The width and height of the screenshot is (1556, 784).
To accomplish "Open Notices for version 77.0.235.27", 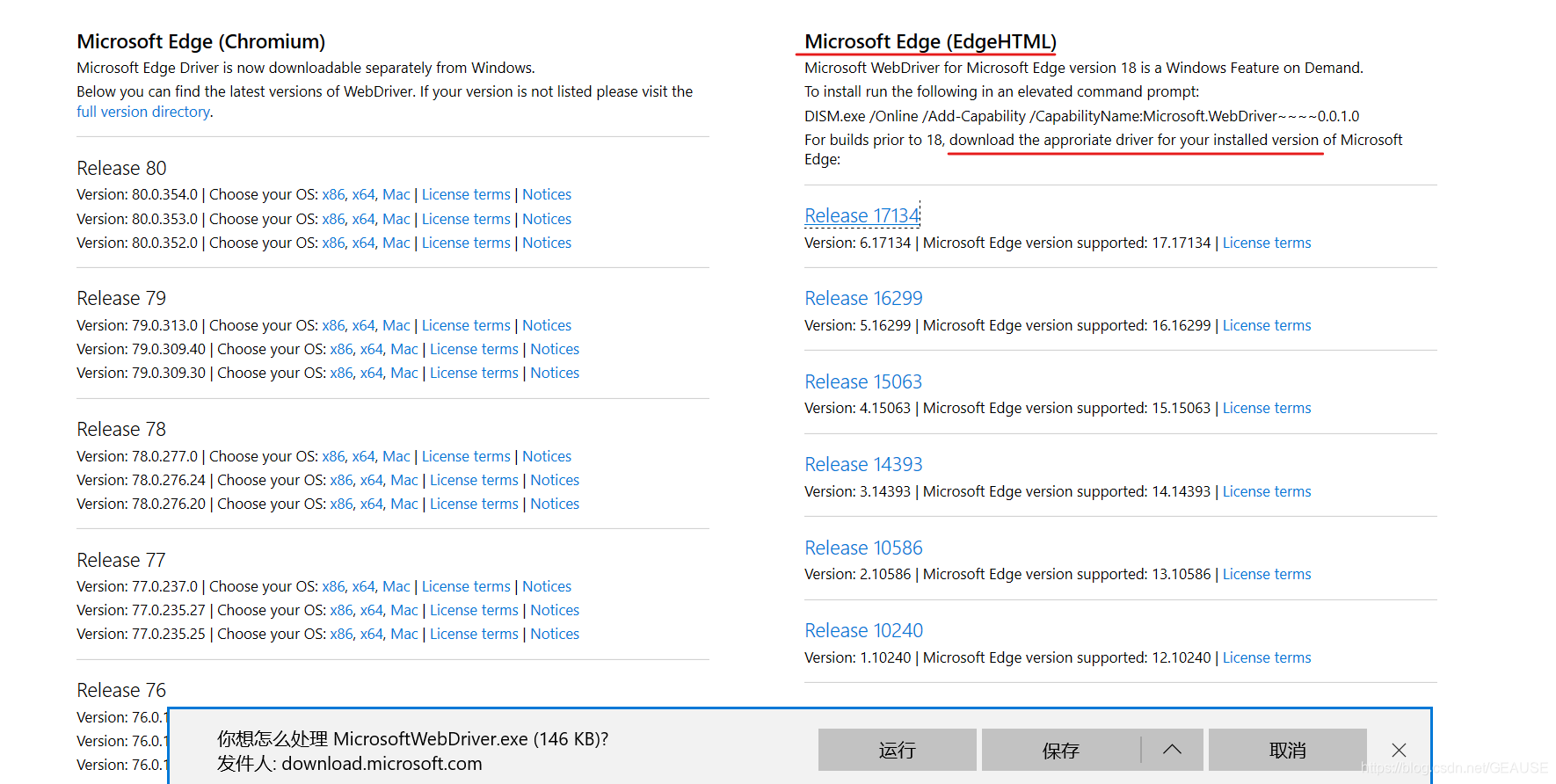I will pyautogui.click(x=555, y=610).
